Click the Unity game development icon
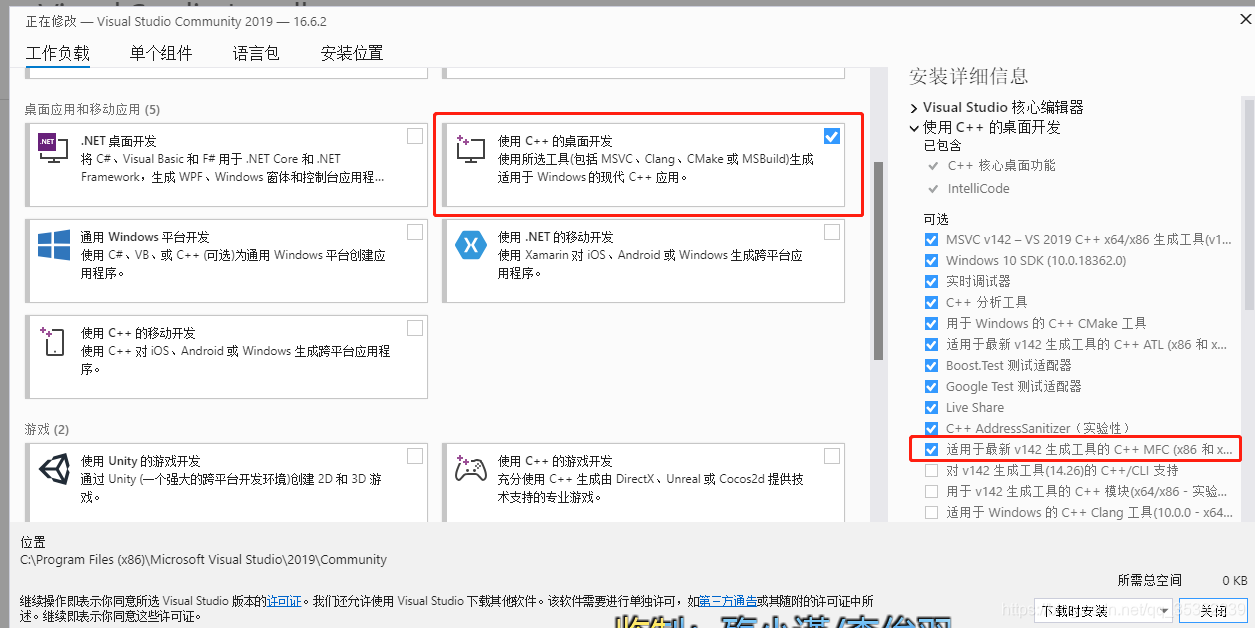 53,469
